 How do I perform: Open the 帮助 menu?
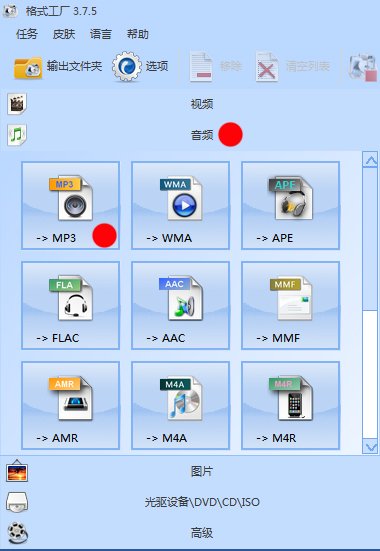[x=137, y=34]
